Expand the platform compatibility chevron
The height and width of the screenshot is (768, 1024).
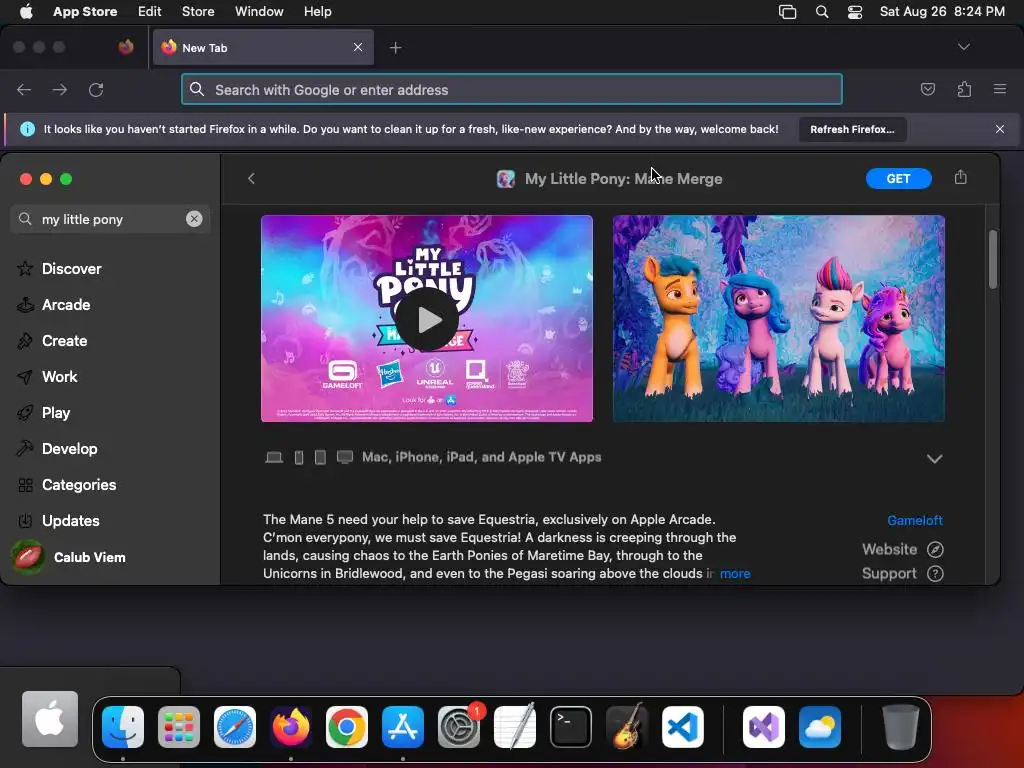click(935, 458)
